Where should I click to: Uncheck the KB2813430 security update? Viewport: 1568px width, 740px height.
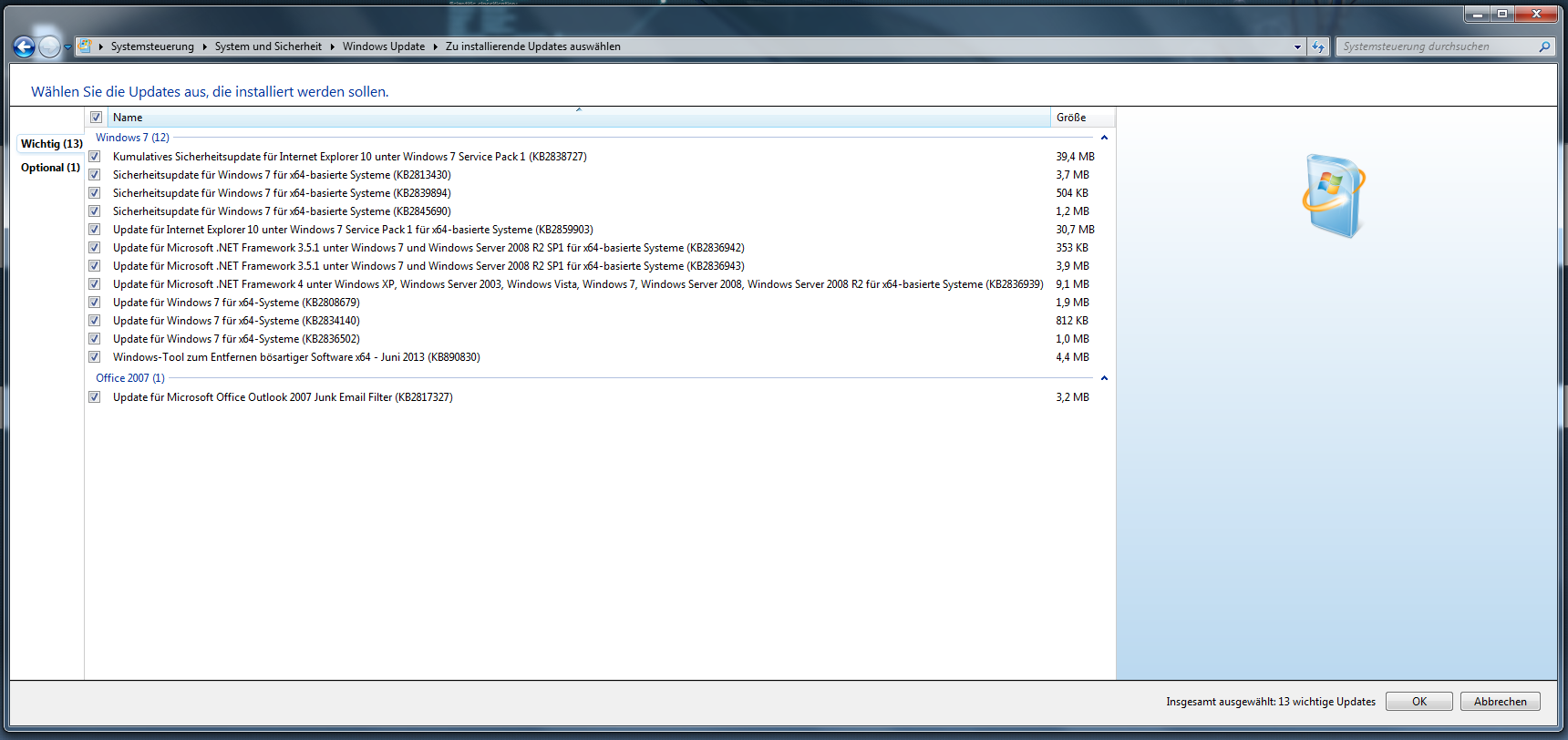(94, 175)
